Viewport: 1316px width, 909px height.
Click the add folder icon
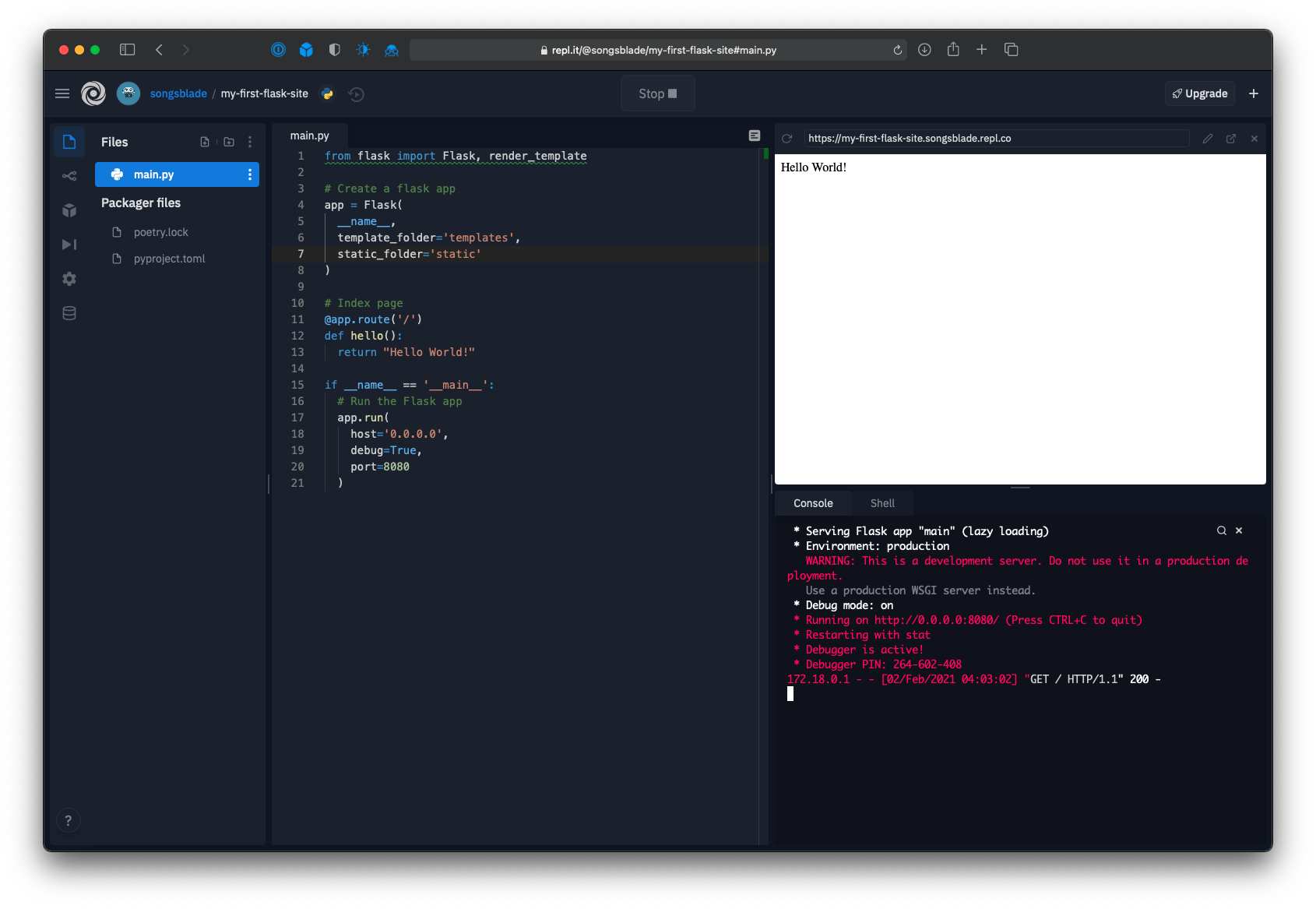pyautogui.click(x=229, y=142)
